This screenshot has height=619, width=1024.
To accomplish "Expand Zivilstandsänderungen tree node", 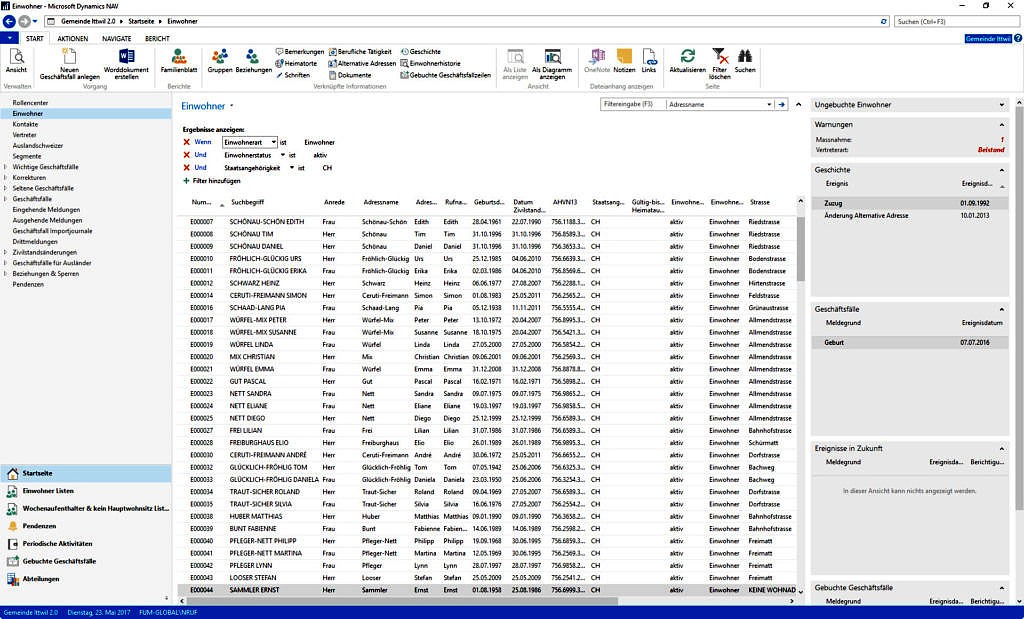I will pos(6,252).
